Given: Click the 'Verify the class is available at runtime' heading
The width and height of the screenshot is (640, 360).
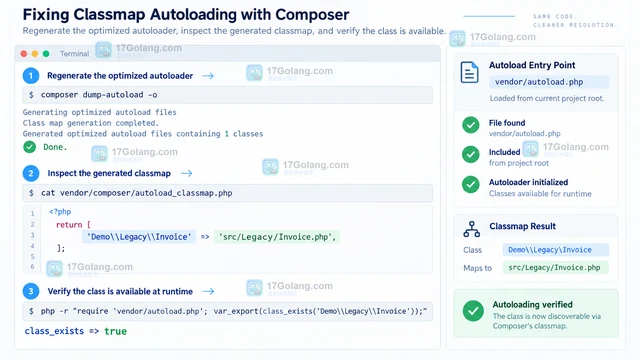Looking at the screenshot, I should [120, 291].
